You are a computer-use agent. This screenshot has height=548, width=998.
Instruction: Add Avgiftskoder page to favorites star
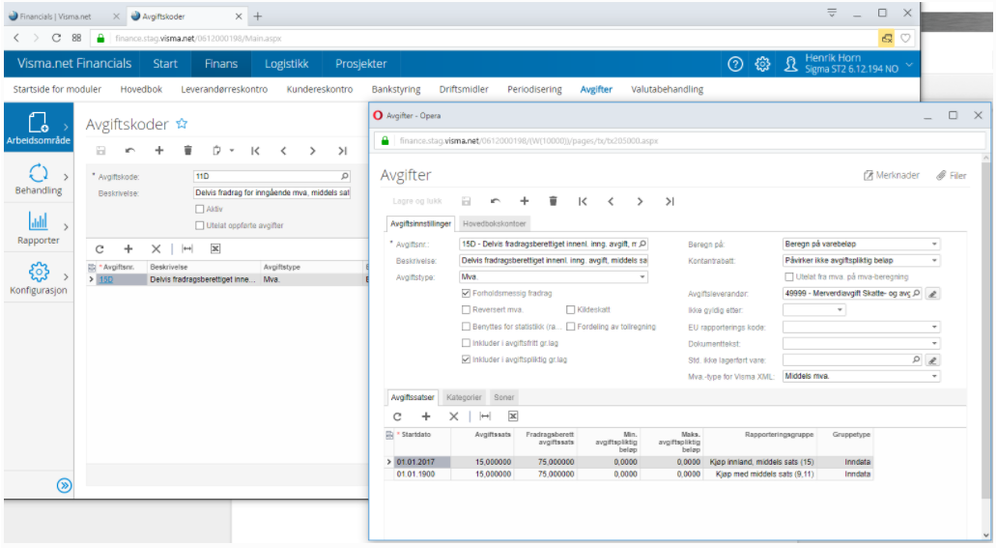coord(182,123)
